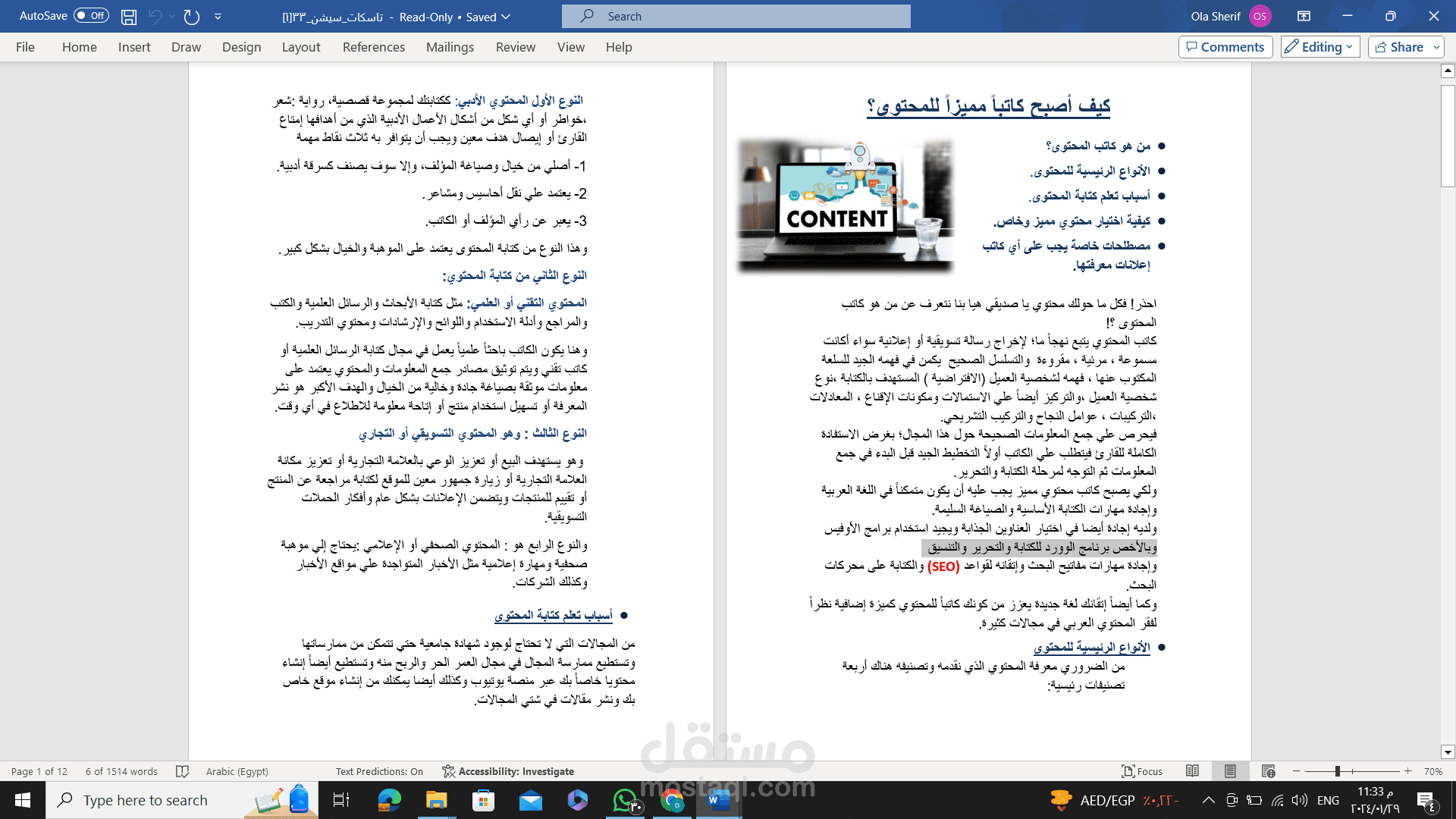Open Copilot app on taskbar
This screenshot has width=1456, height=819.
tap(578, 800)
